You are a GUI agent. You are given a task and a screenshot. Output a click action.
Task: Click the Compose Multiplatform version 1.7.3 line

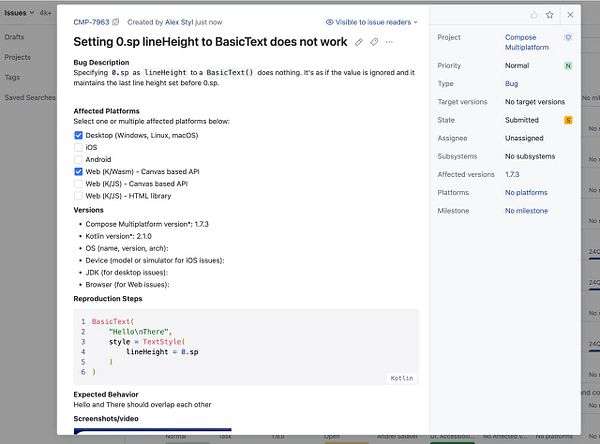point(147,224)
